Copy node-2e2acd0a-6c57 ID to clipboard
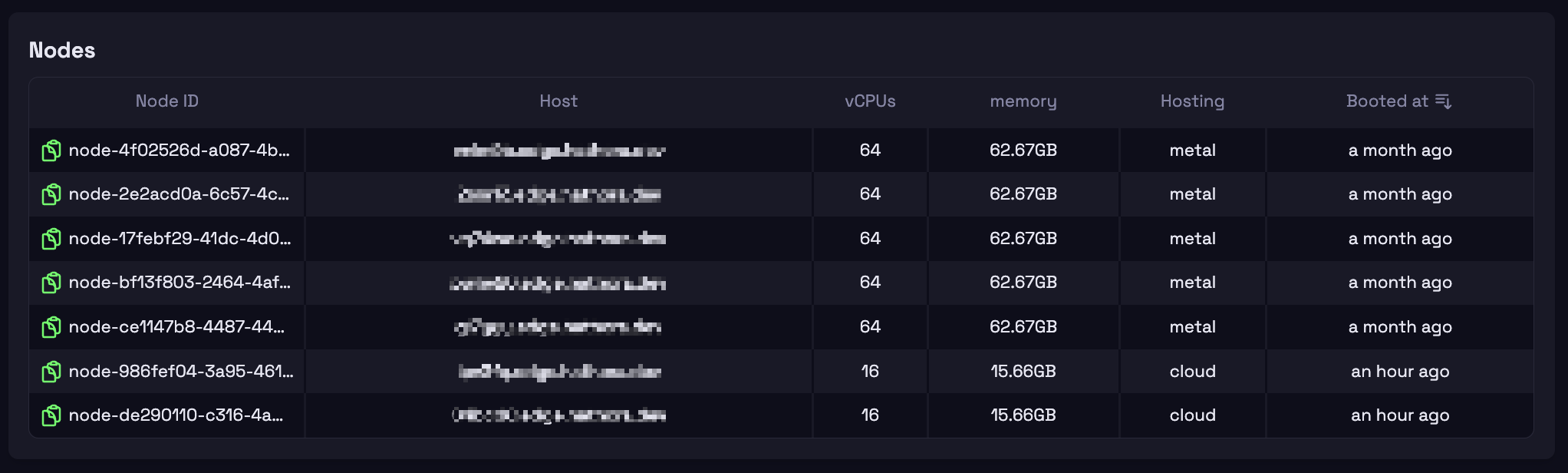The image size is (1568, 473). point(51,194)
